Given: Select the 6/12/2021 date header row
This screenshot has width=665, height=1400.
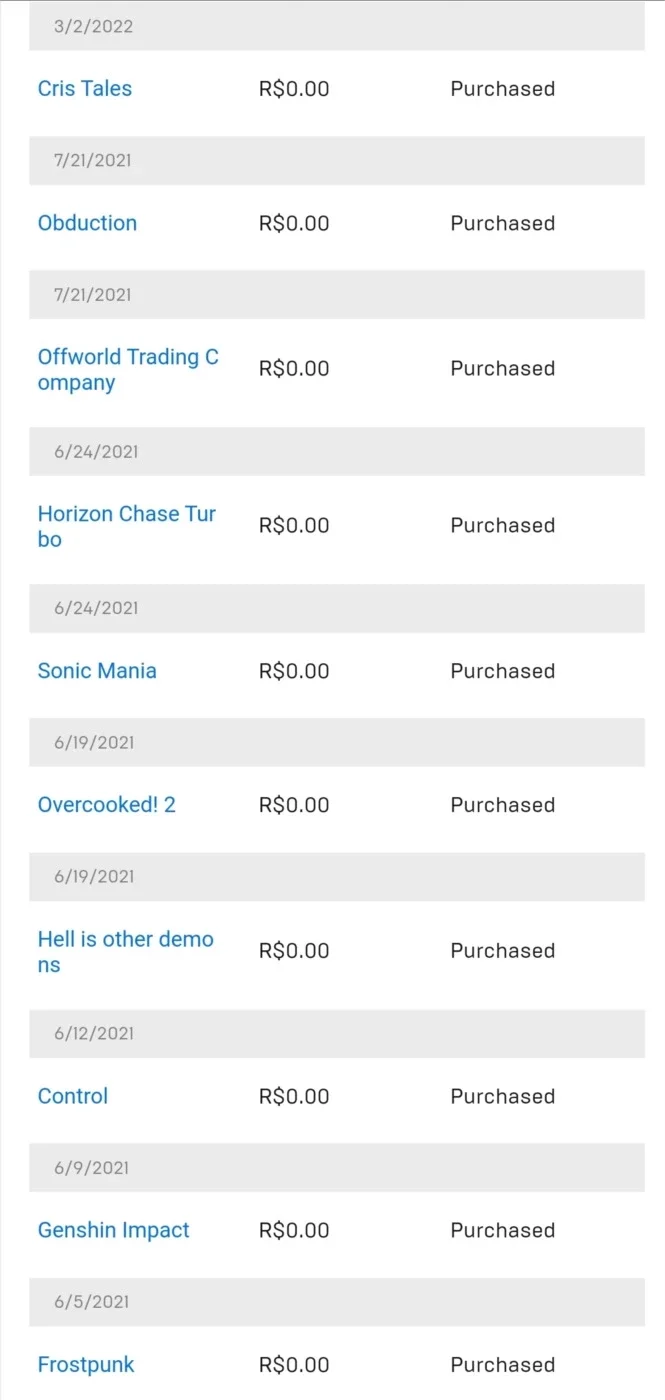Looking at the screenshot, I should [x=337, y=1033].
